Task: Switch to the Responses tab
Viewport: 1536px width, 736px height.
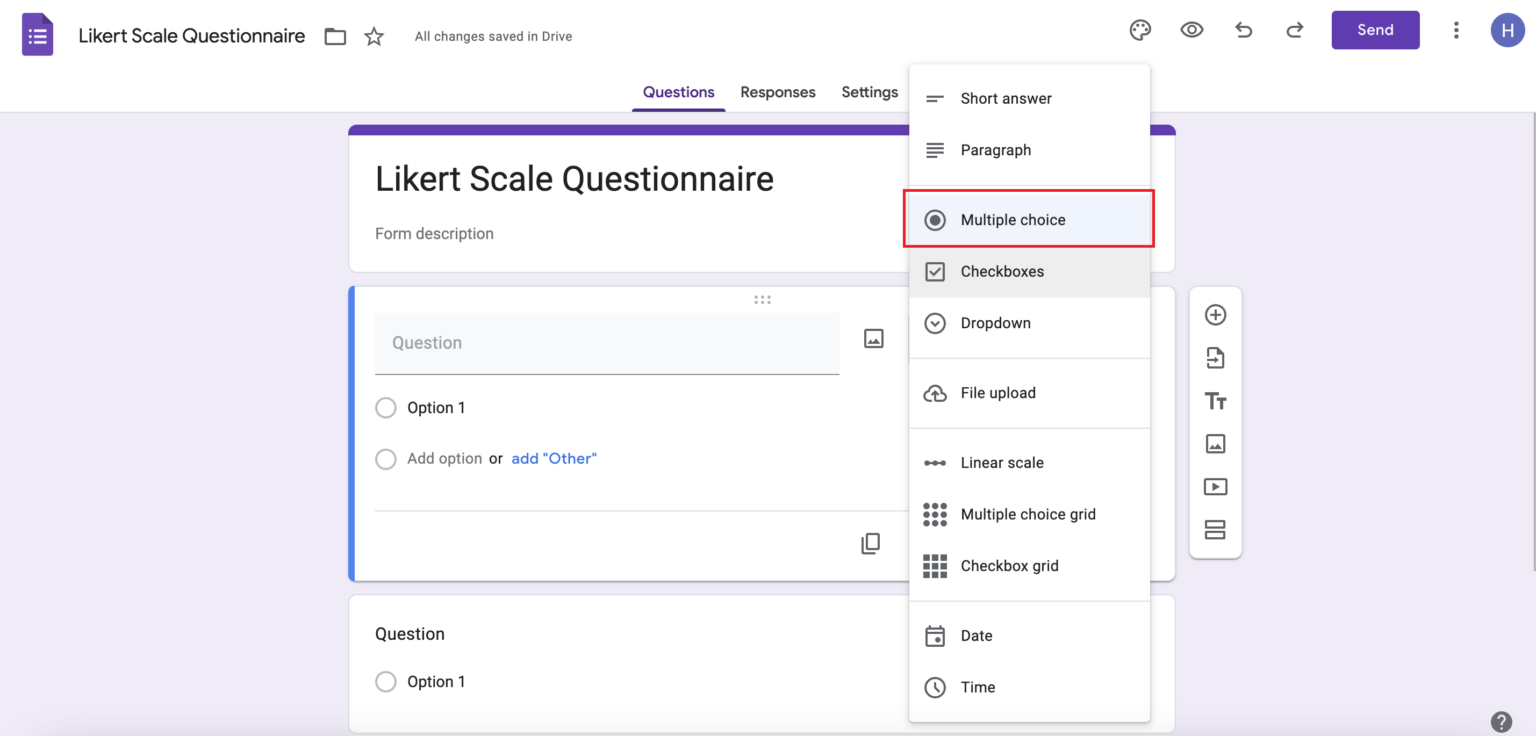Action: point(777,92)
